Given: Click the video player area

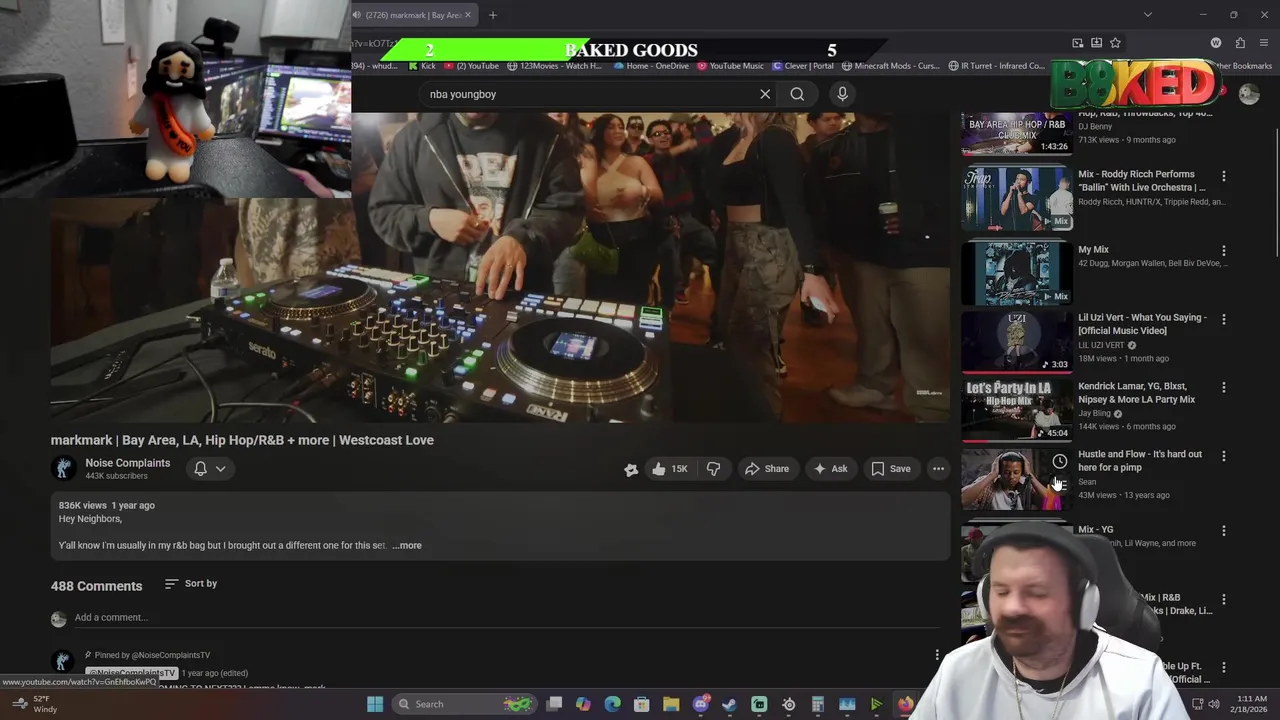Looking at the screenshot, I should 500,267.
